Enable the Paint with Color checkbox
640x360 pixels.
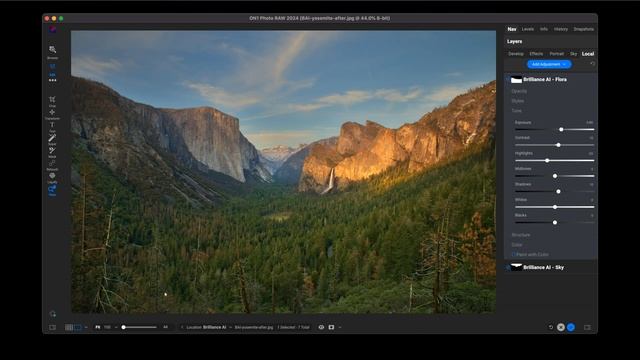(514, 255)
